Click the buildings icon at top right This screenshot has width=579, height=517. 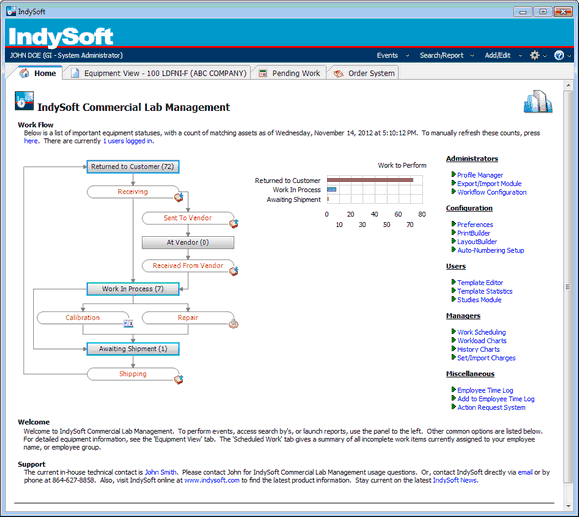(x=538, y=102)
